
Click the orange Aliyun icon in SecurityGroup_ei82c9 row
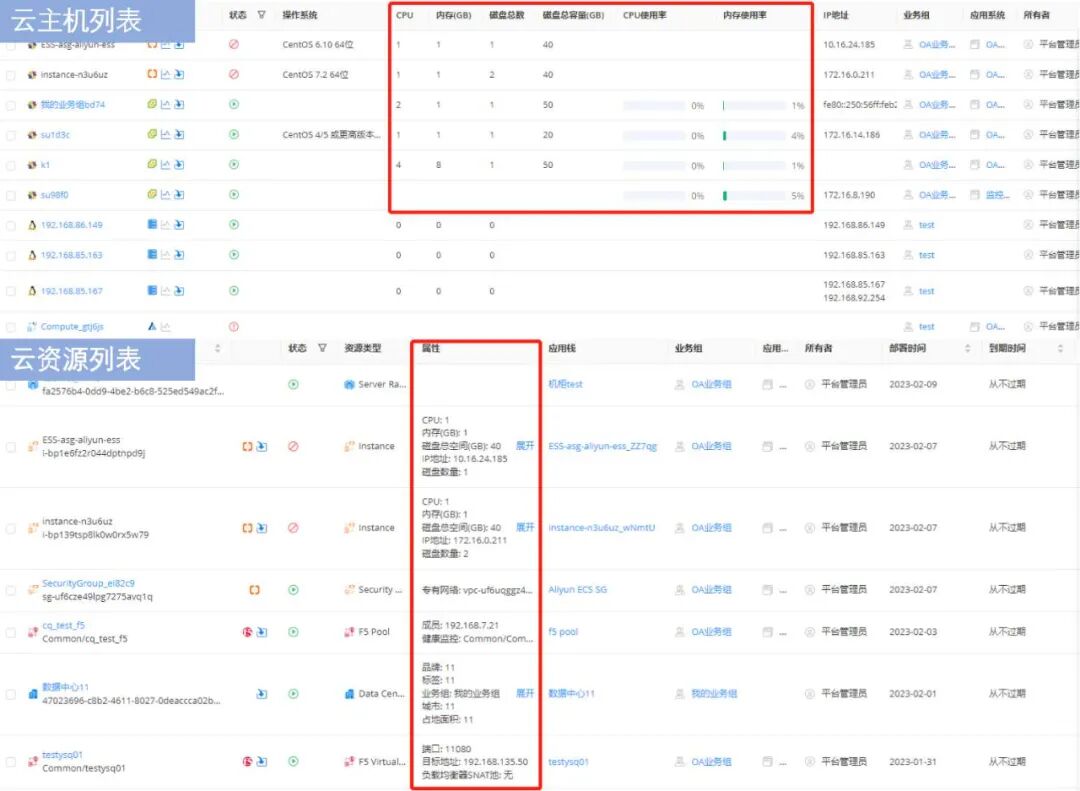pyautogui.click(x=254, y=590)
